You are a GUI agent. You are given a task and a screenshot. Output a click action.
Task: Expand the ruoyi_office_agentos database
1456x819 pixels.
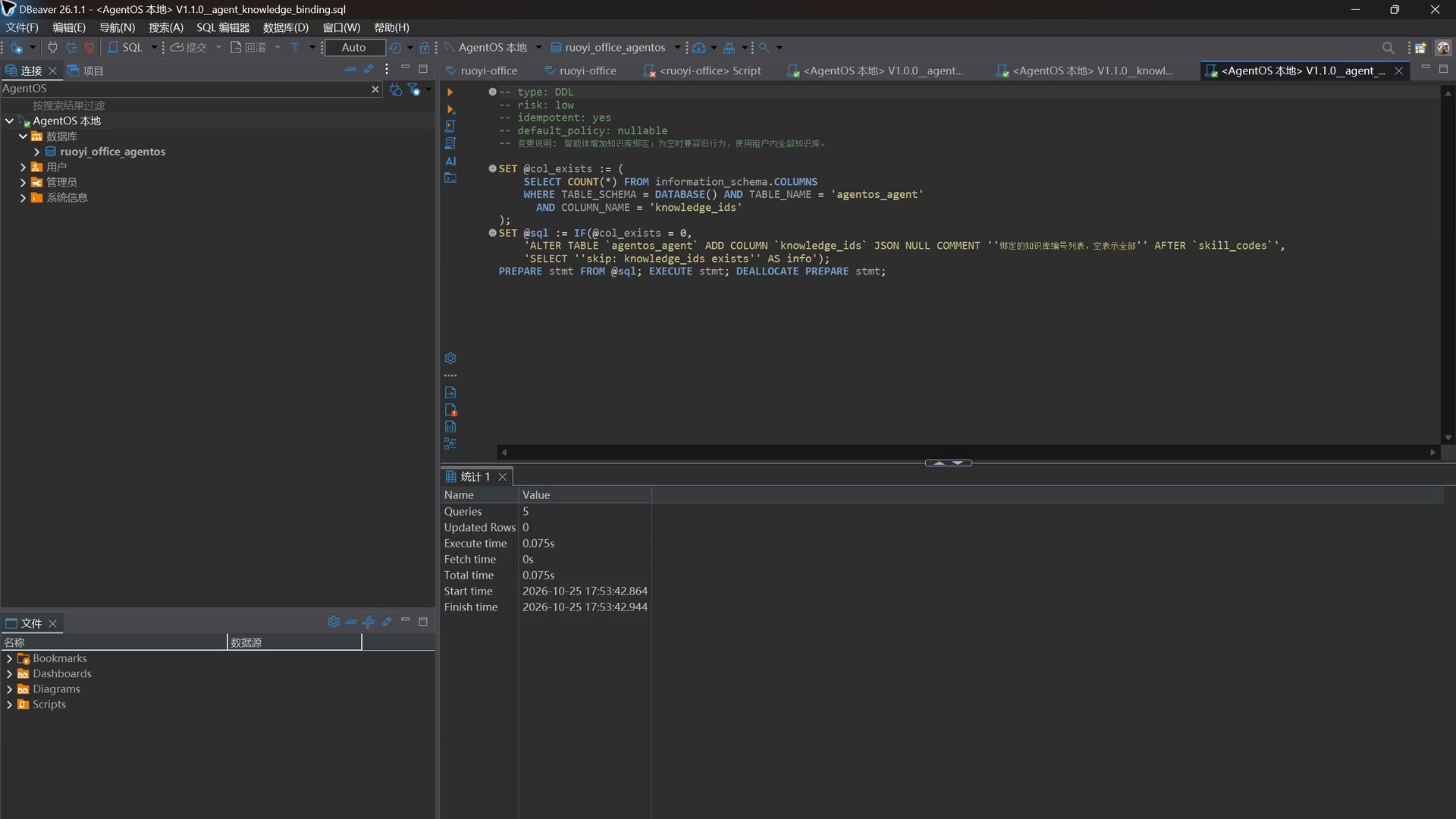point(36,152)
